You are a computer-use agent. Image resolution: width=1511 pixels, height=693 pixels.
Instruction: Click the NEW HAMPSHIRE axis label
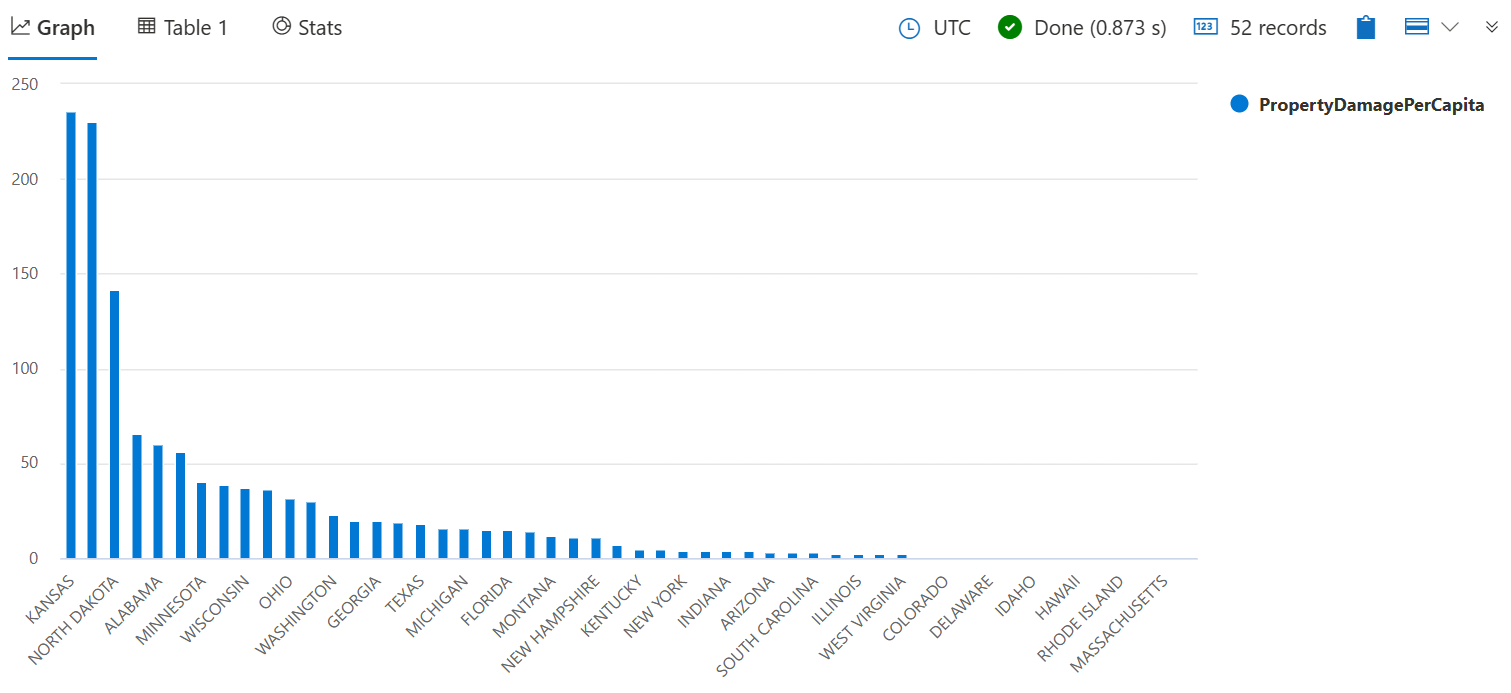[552, 622]
